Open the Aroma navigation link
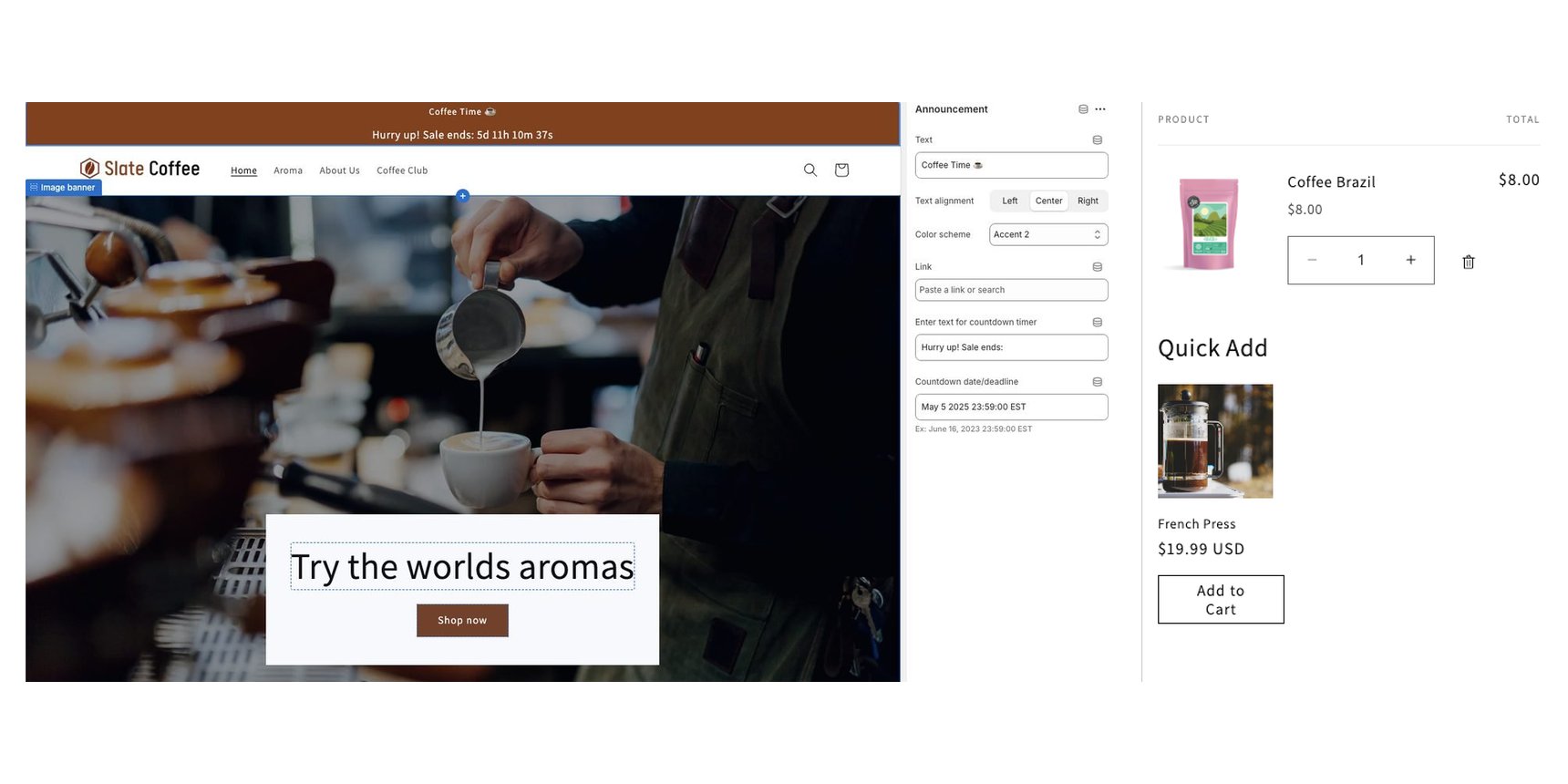The image size is (1568, 784). point(288,170)
